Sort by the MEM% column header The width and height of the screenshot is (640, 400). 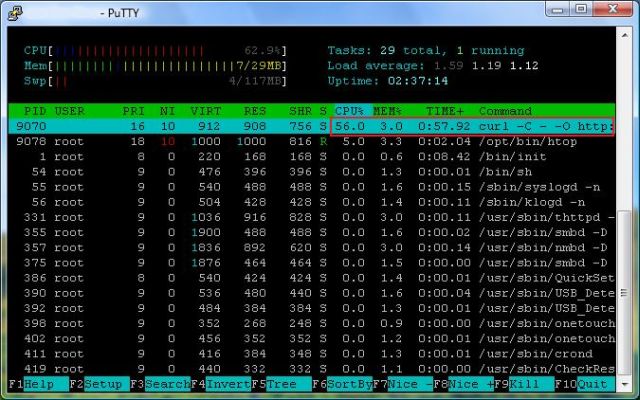pyautogui.click(x=387, y=111)
